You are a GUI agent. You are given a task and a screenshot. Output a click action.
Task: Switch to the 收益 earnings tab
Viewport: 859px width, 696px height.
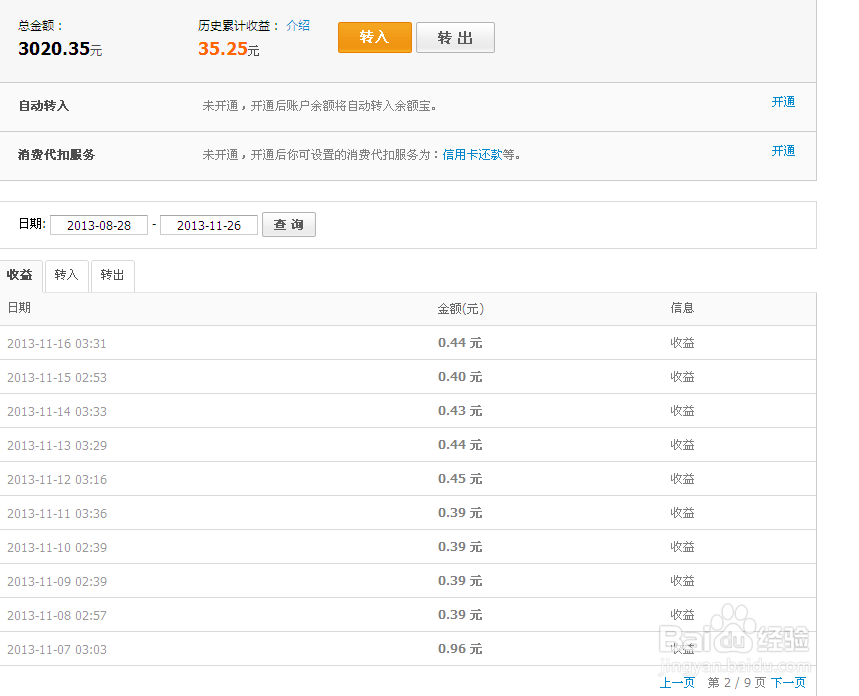(x=21, y=275)
